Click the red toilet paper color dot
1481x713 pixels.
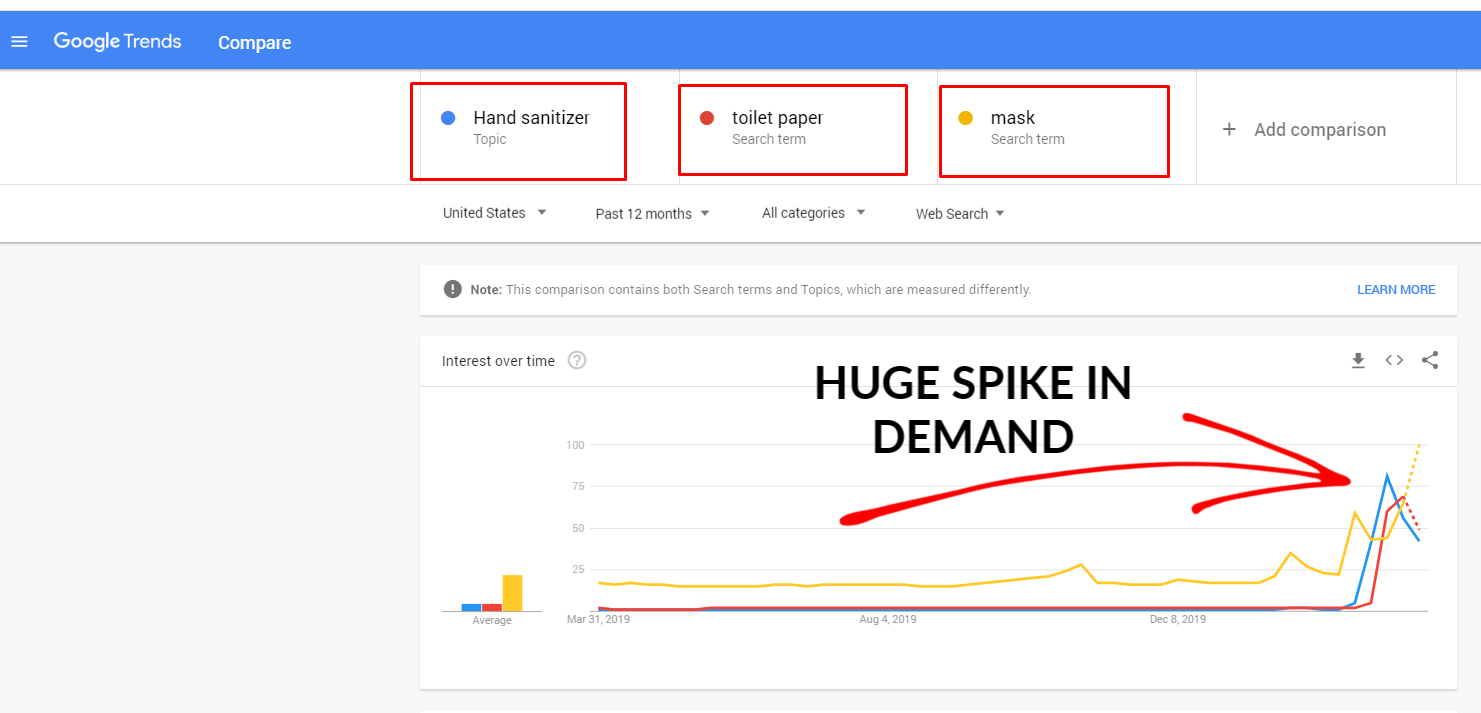click(x=707, y=118)
